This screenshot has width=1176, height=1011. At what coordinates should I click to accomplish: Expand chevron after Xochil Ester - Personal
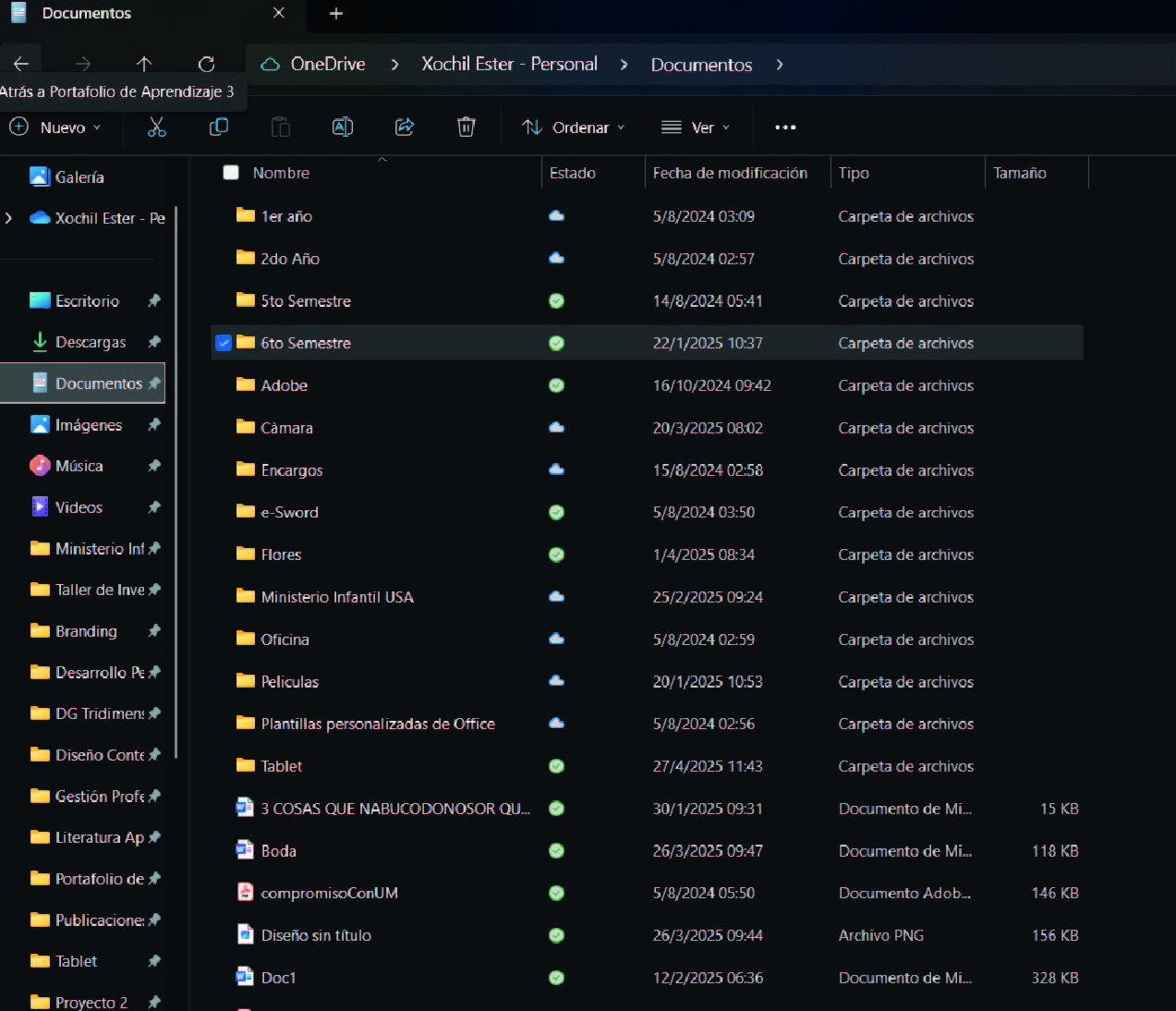(x=624, y=65)
